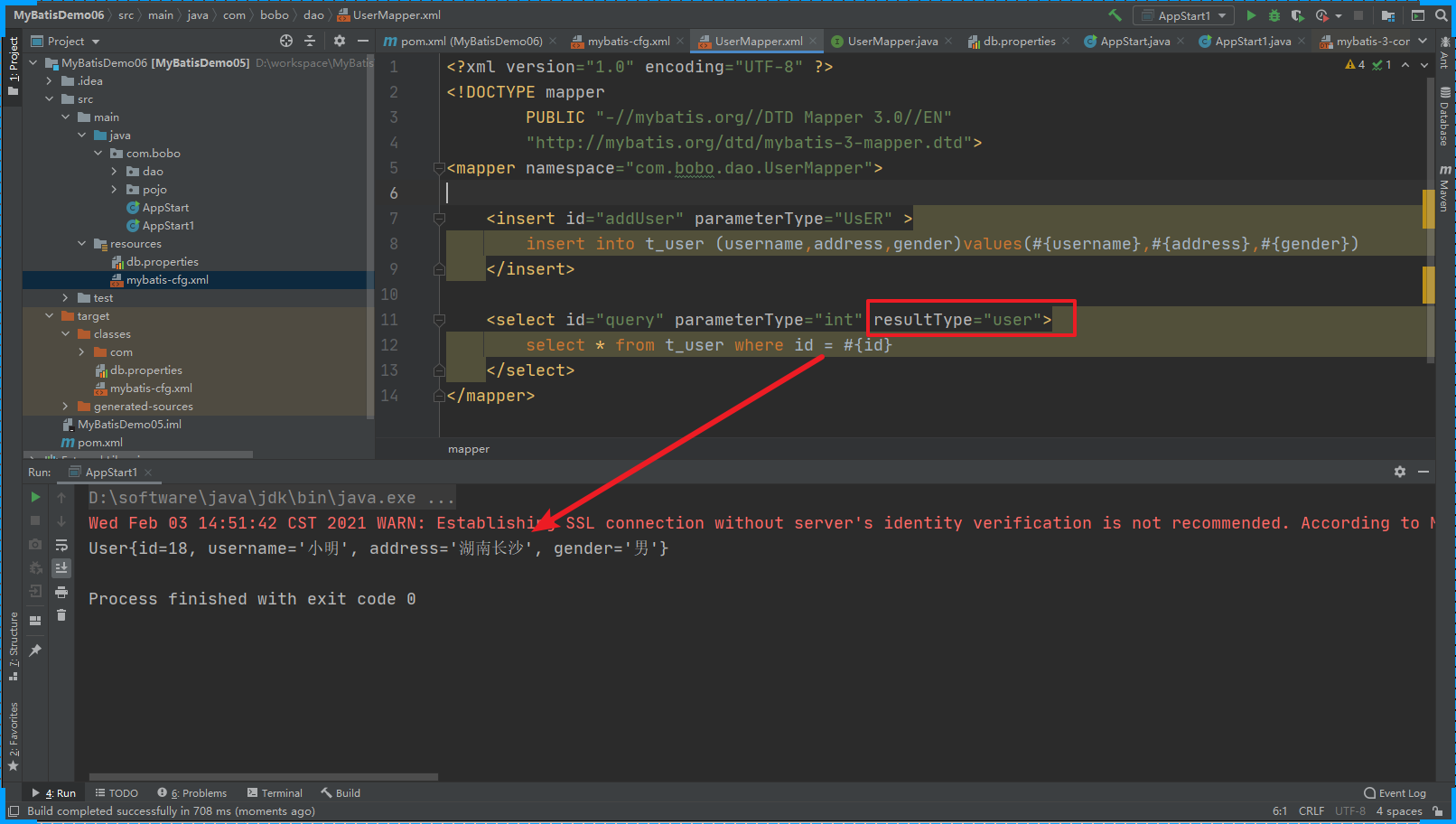Click the CRLF line separator status
This screenshot has height=824, width=1456.
pos(1311,811)
